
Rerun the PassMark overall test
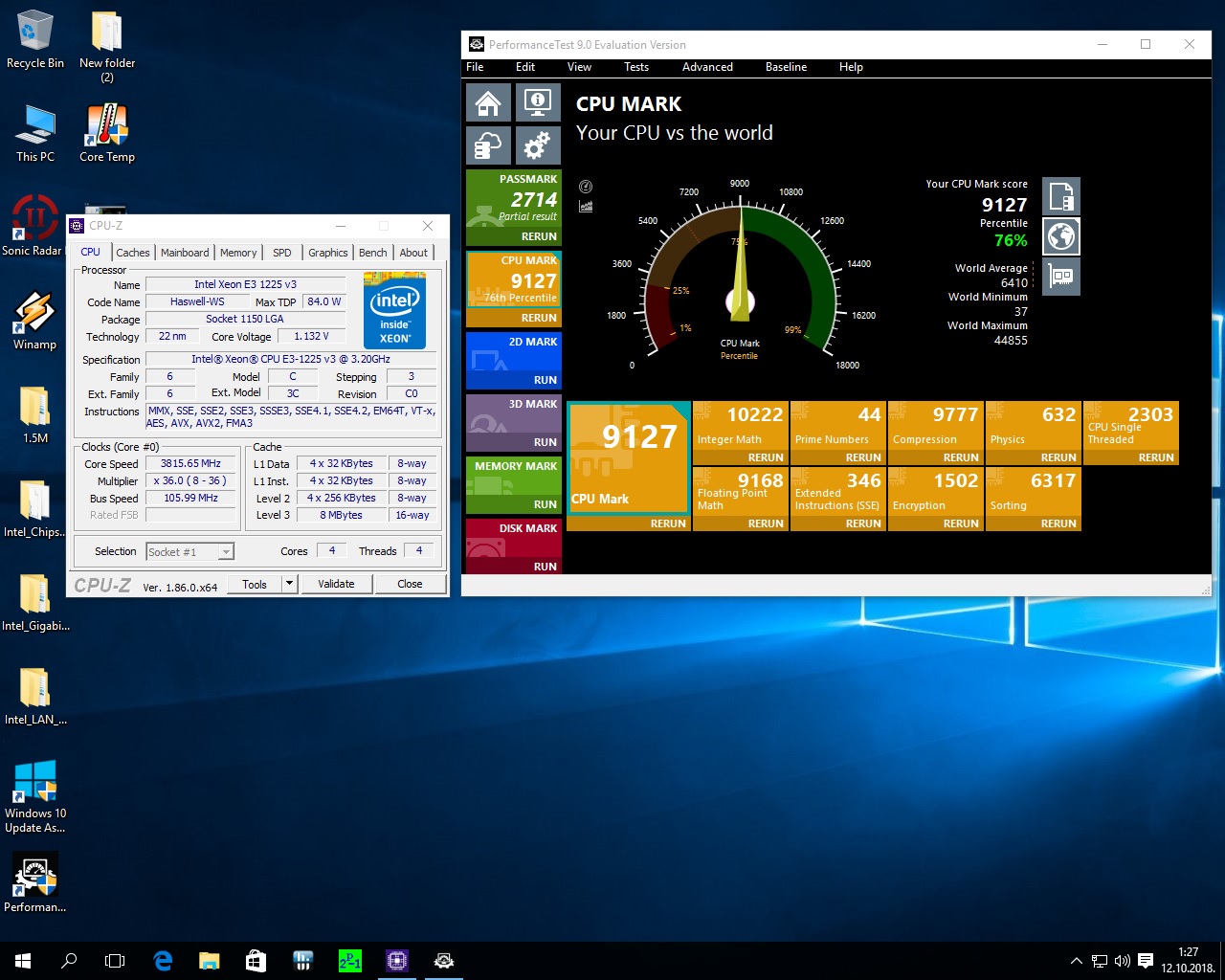click(539, 236)
